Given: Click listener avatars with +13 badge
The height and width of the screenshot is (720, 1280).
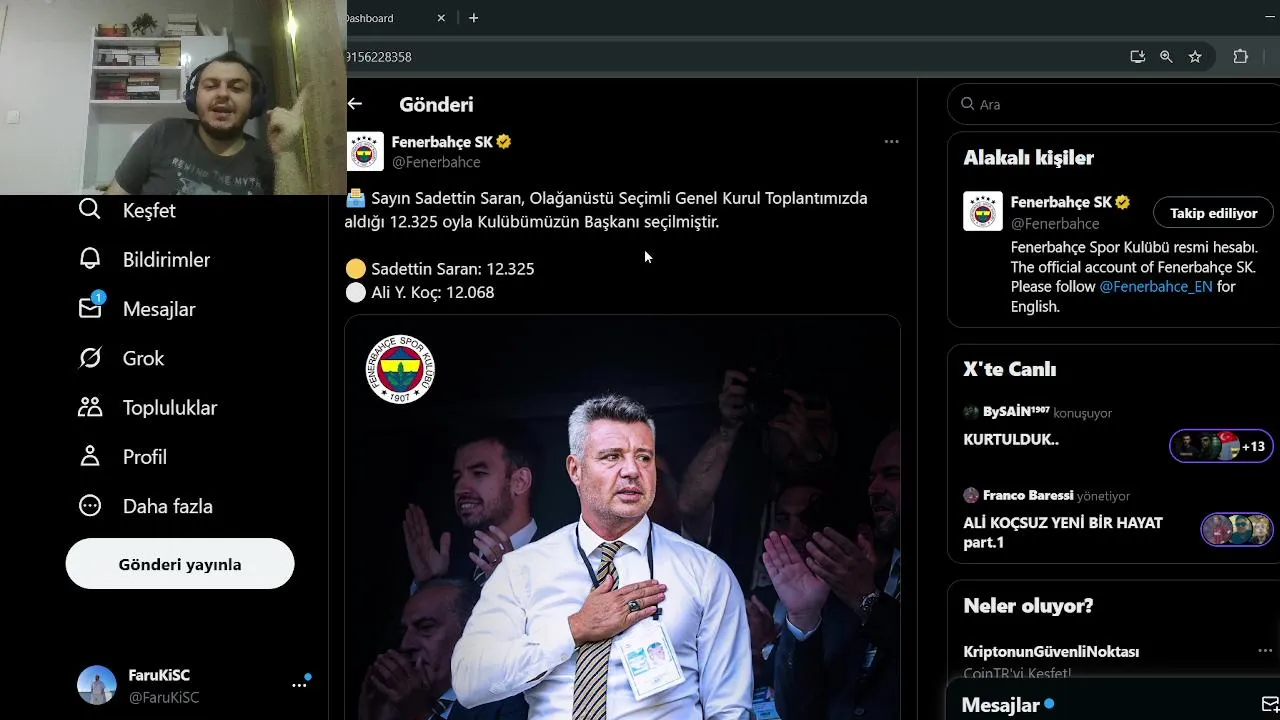Looking at the screenshot, I should 1221,446.
